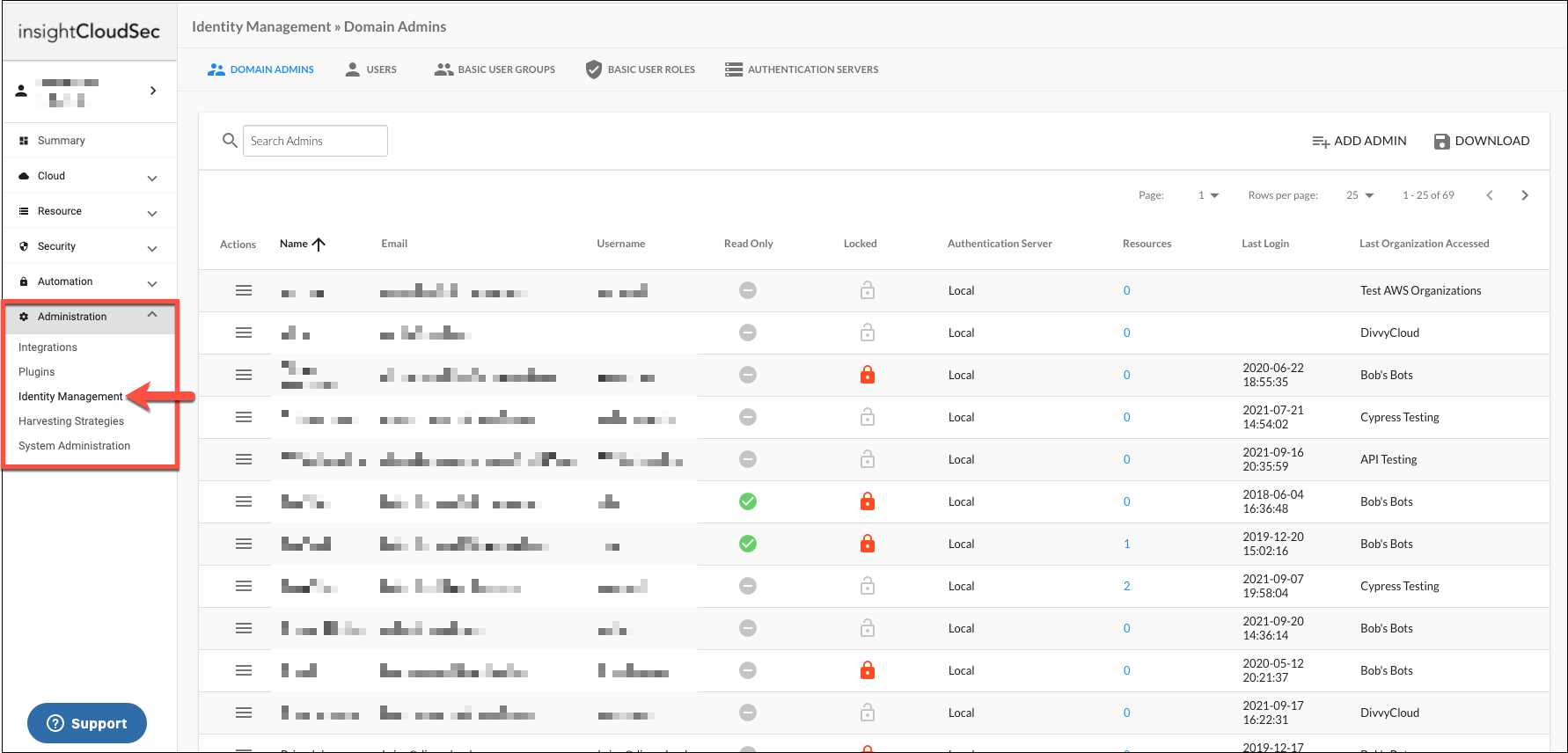
Task: Switch to Basic User Roles tab
Action: coord(641,69)
